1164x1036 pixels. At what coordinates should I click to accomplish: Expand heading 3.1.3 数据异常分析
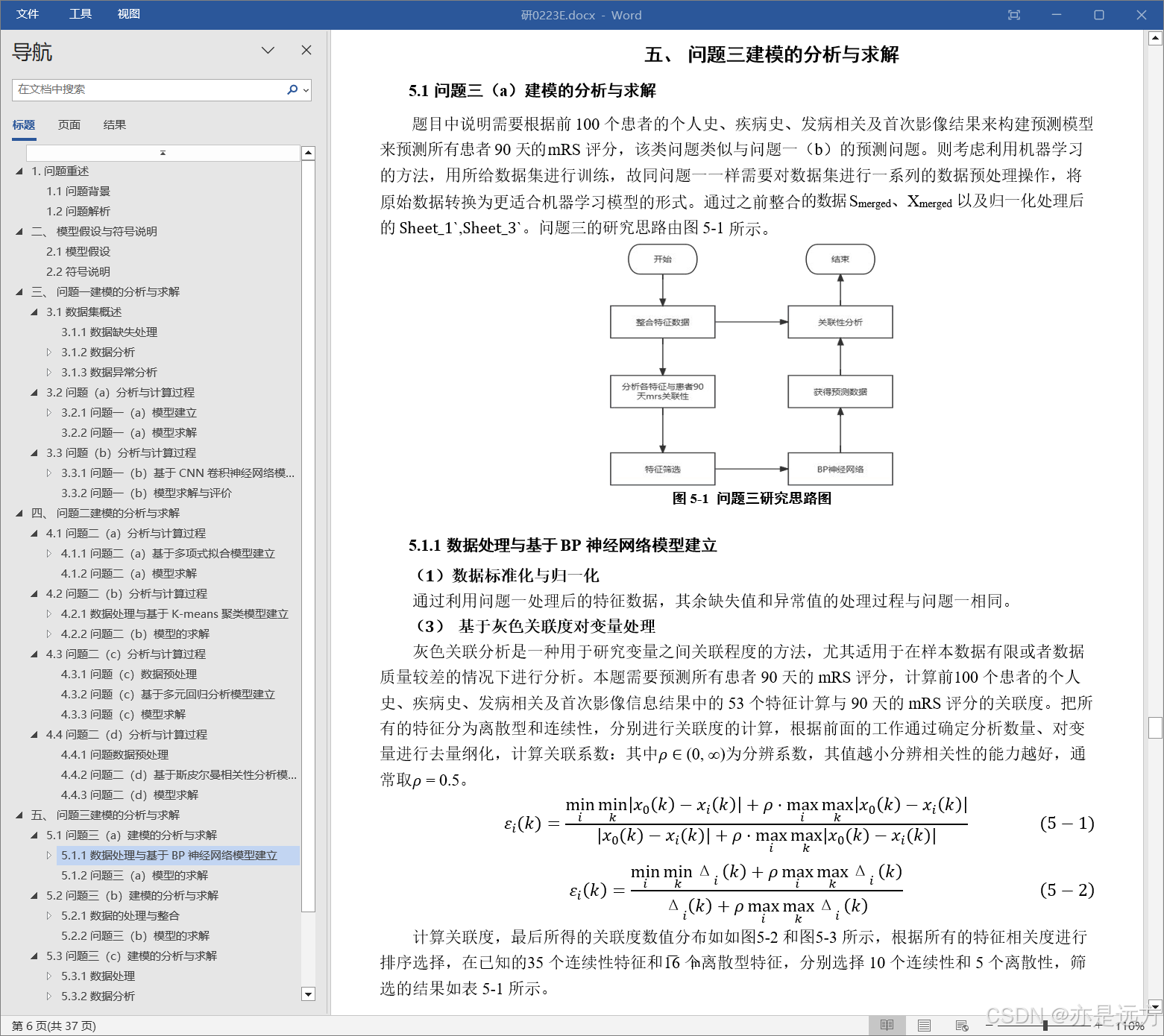pos(49,373)
